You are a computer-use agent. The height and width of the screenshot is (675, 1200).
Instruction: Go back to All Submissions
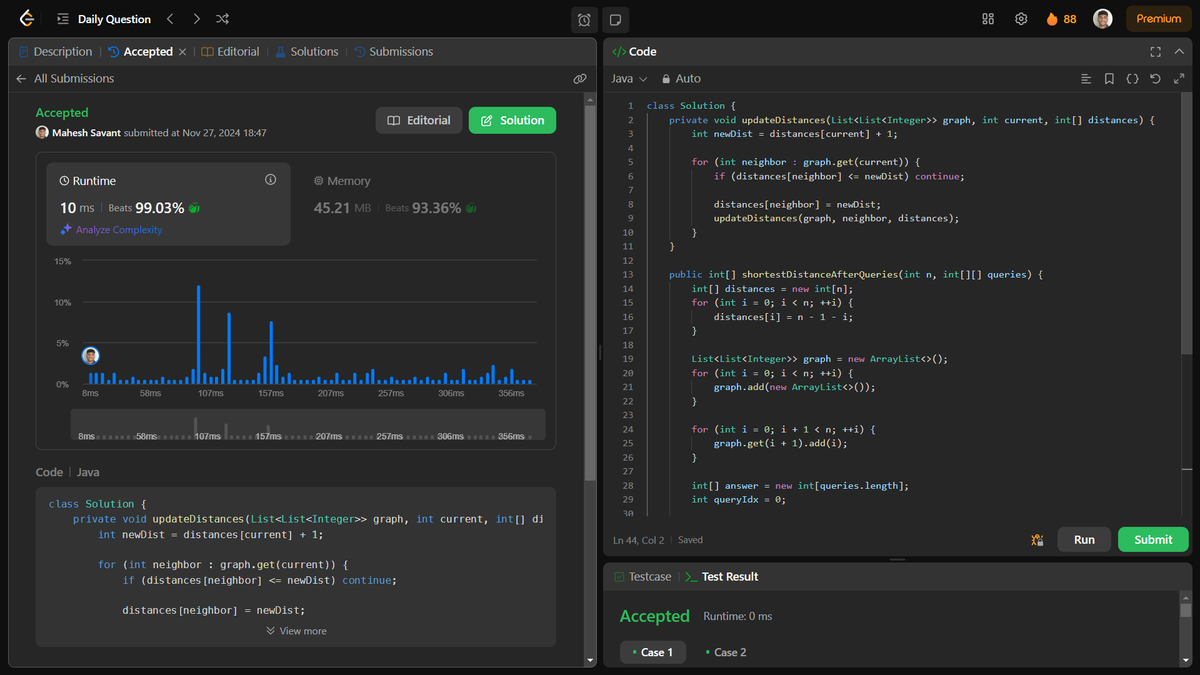(65, 78)
